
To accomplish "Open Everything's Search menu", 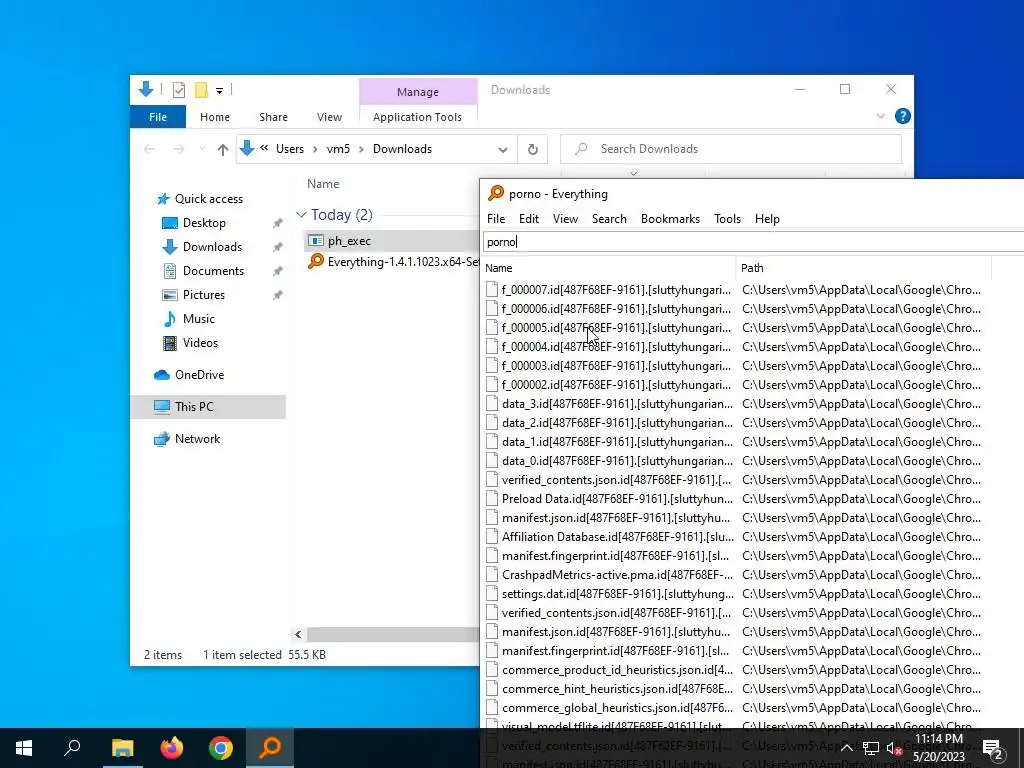I will tap(609, 219).
